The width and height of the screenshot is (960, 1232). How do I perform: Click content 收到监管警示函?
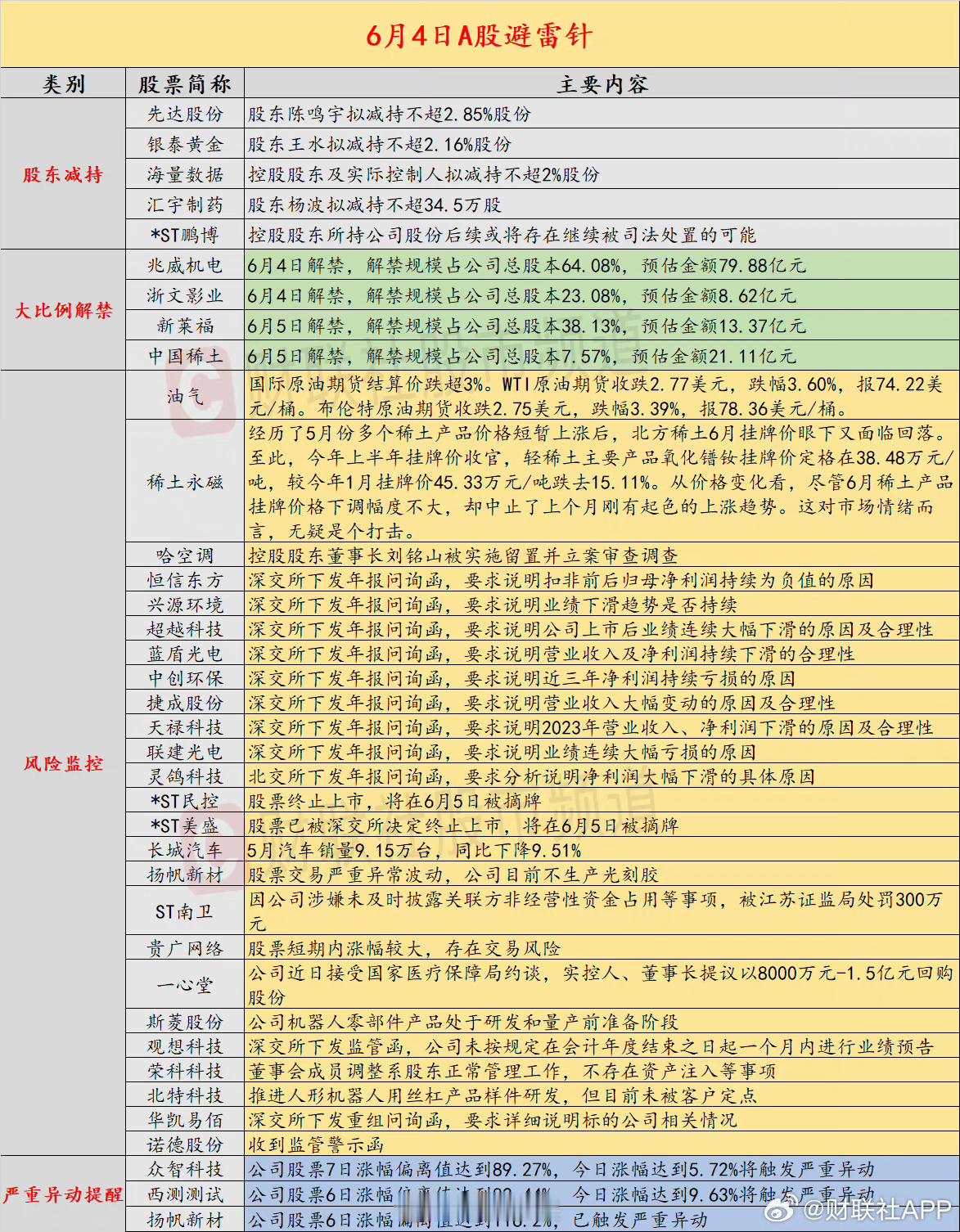click(x=316, y=1145)
